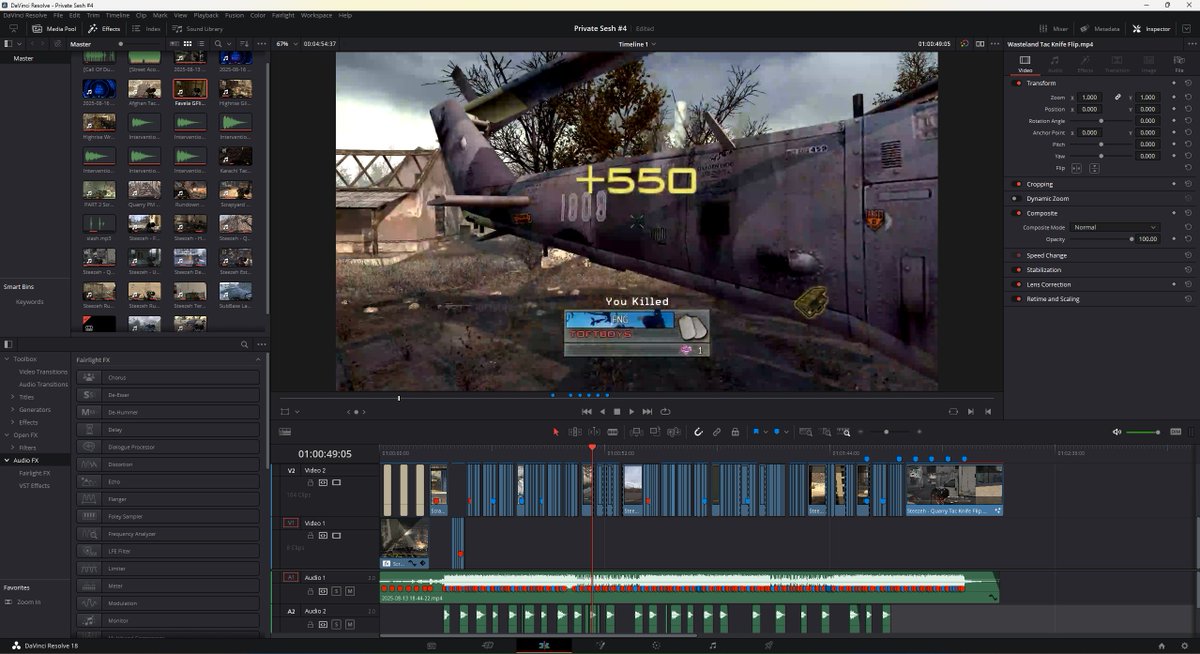The image size is (1200, 654).
Task: Open the Index panel
Action: [146, 29]
